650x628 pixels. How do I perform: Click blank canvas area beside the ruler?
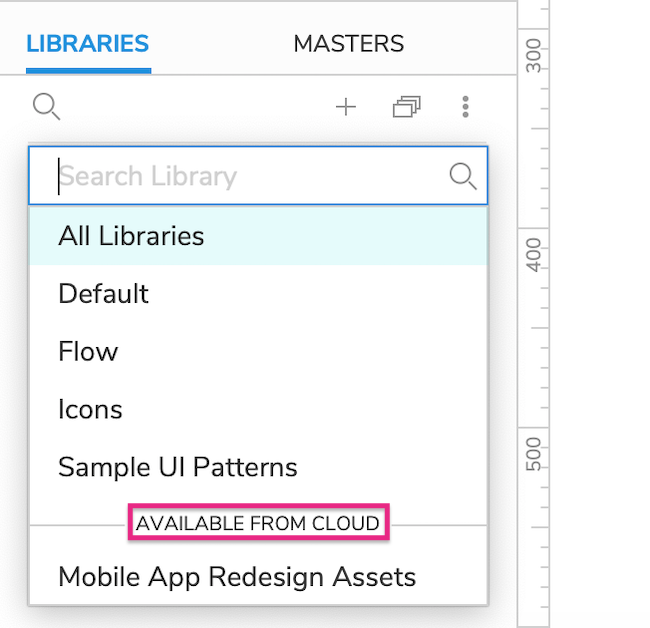click(599, 314)
